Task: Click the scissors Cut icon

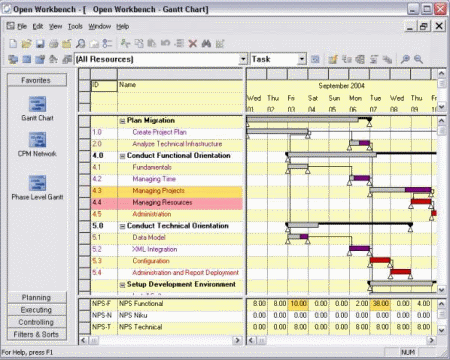Action: (125, 43)
